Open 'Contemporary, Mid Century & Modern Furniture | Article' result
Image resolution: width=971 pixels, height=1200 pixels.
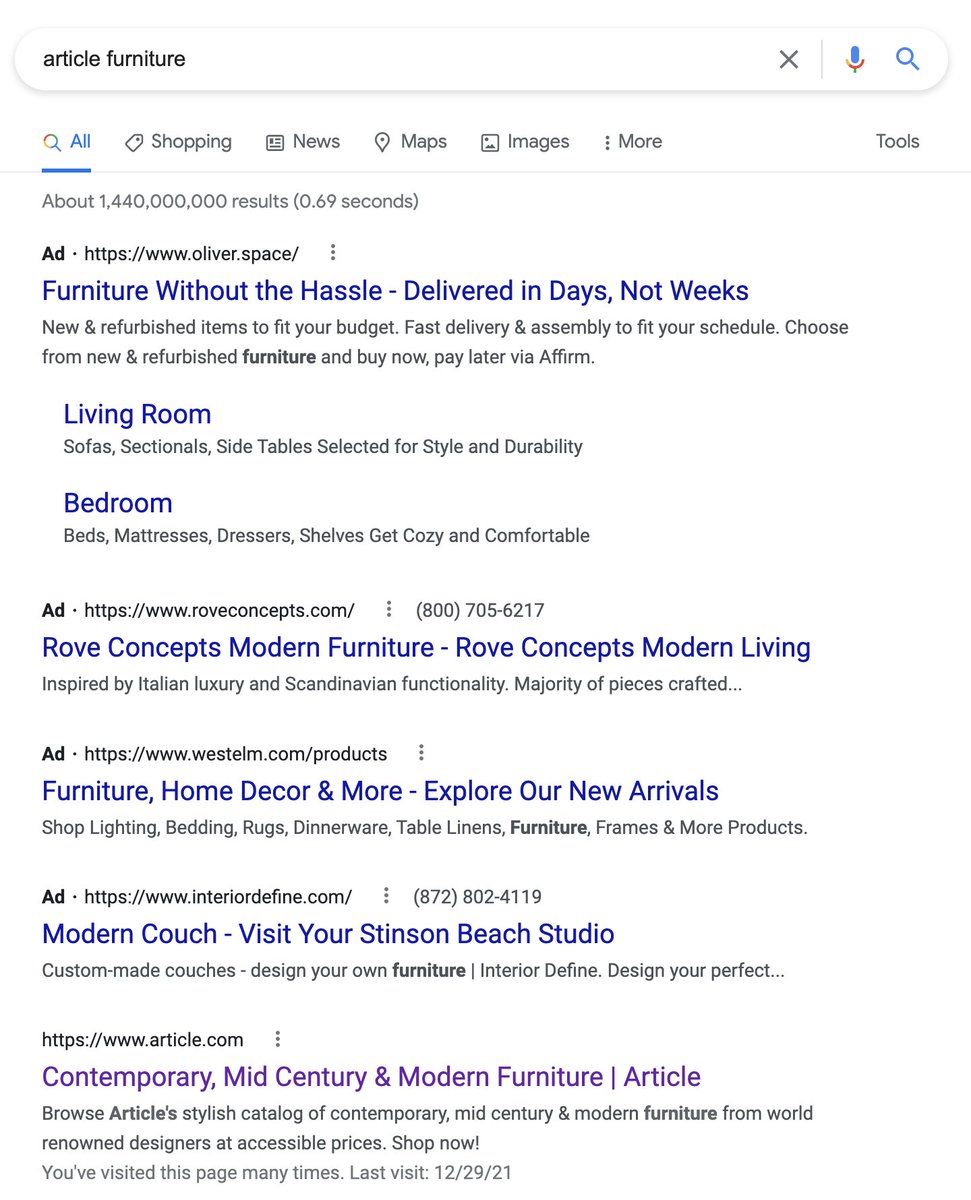[371, 1077]
